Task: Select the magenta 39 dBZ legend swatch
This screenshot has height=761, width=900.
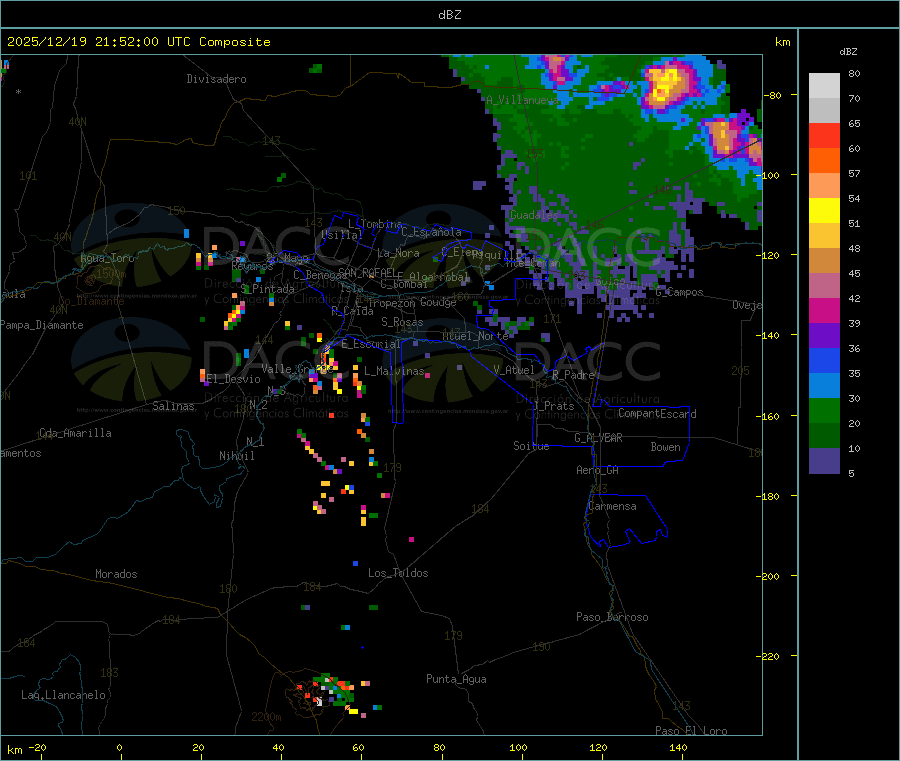Action: 824,310
